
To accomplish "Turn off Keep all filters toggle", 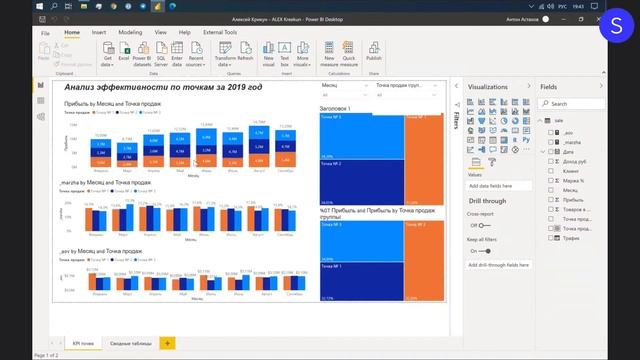I will pyautogui.click(x=485, y=251).
